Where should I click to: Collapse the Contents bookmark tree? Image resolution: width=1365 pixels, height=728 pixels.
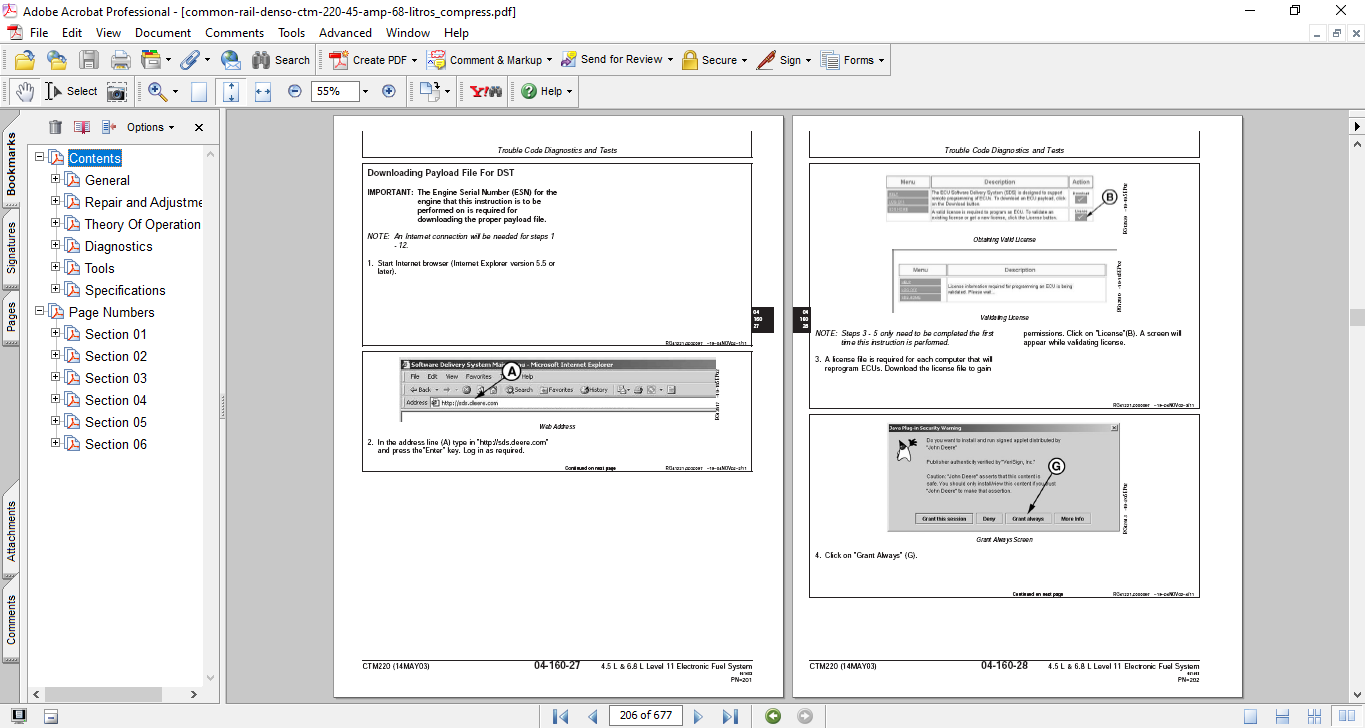pos(40,158)
